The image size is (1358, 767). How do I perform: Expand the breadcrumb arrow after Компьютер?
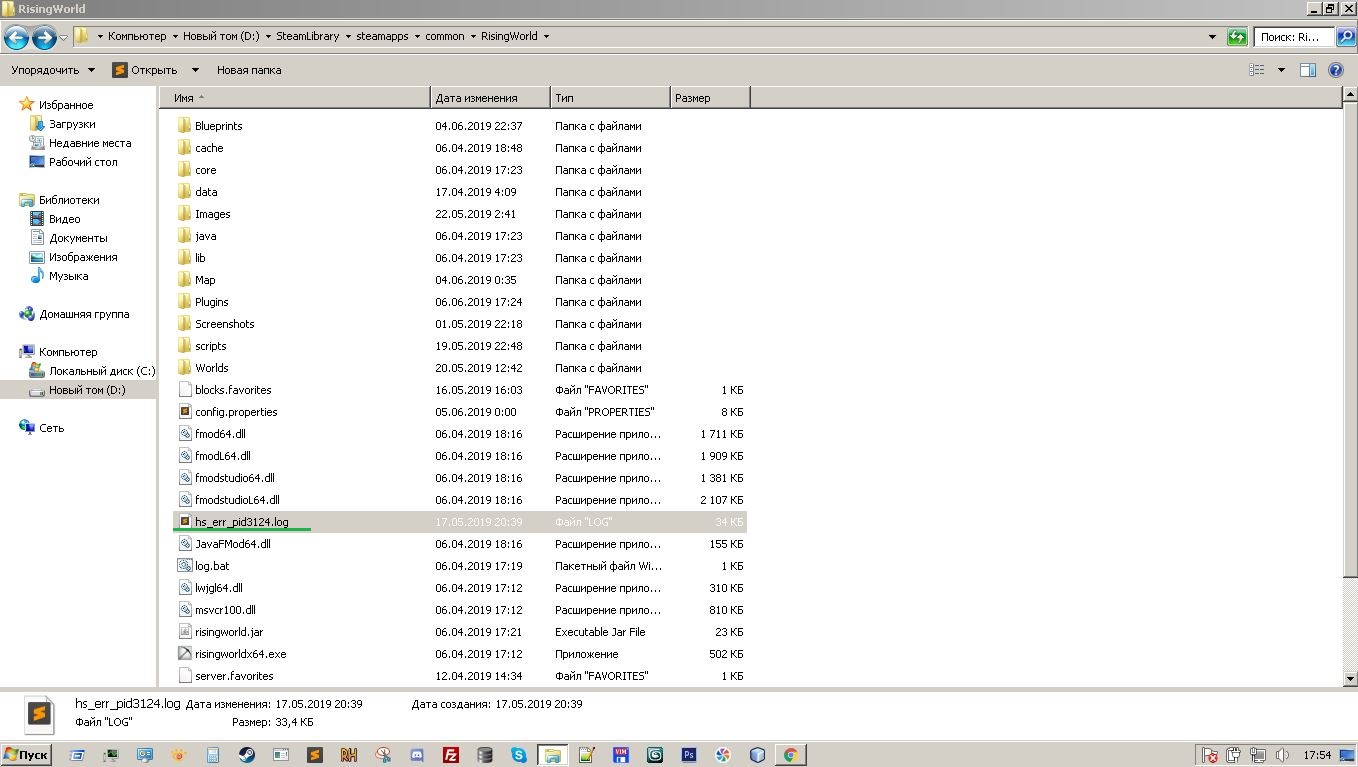point(173,36)
